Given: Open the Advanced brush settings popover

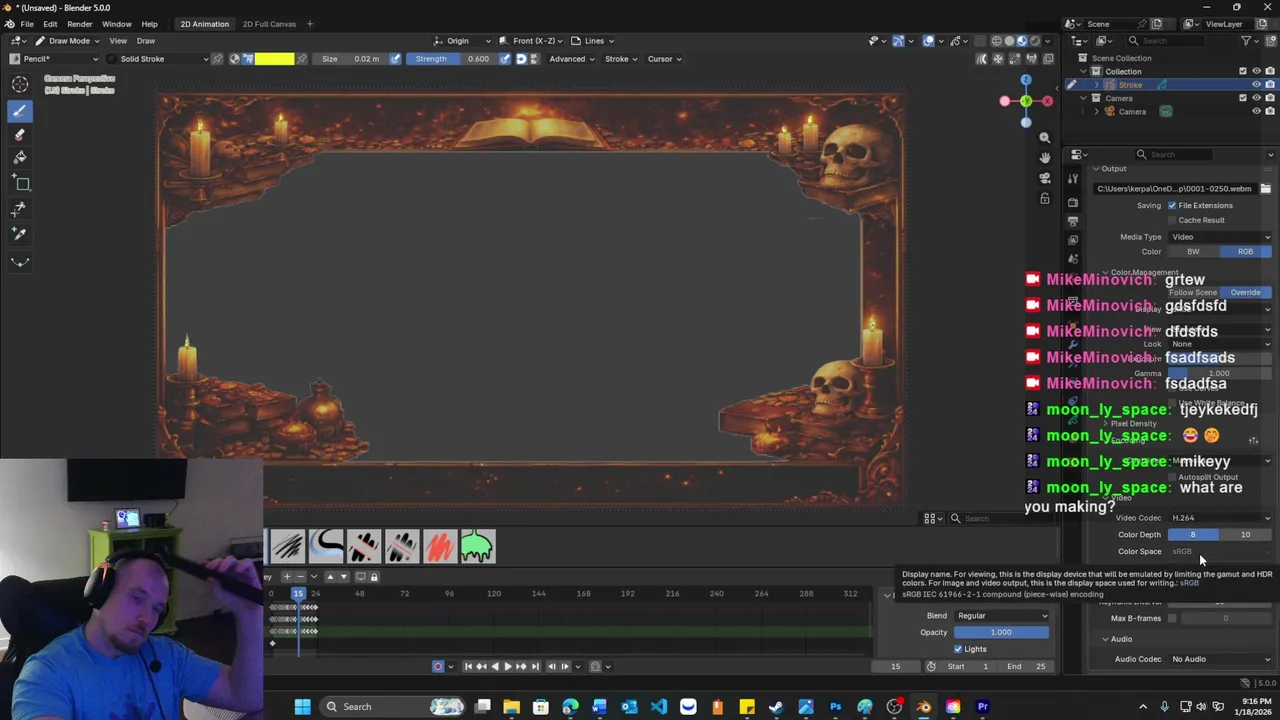Looking at the screenshot, I should point(572,59).
